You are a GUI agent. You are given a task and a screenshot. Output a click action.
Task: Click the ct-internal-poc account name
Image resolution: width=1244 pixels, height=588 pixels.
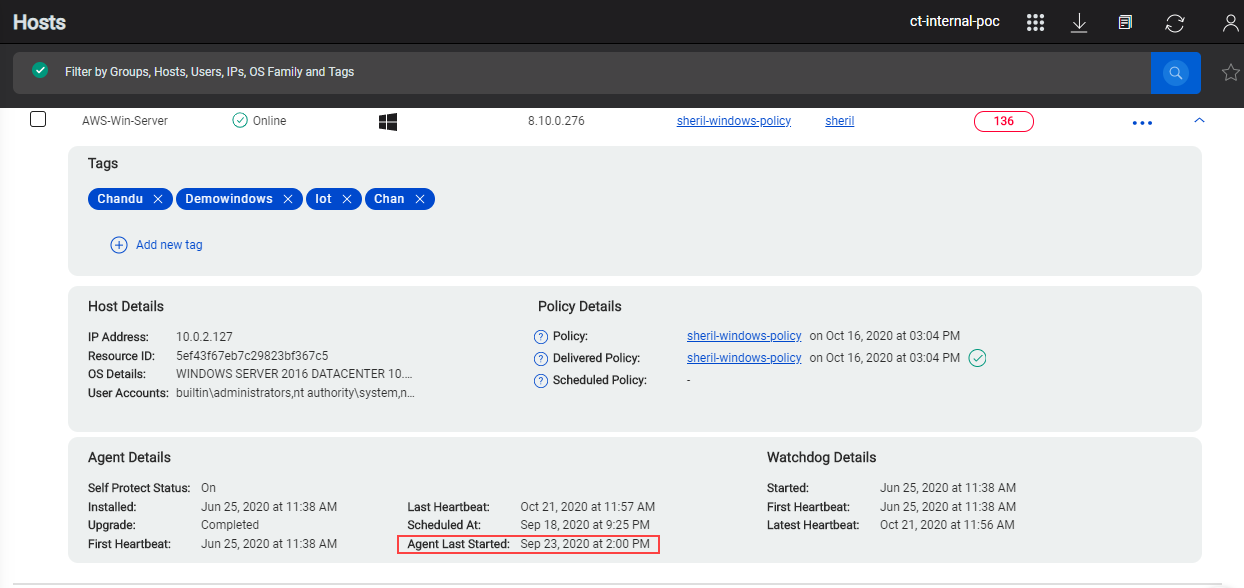click(x=954, y=22)
